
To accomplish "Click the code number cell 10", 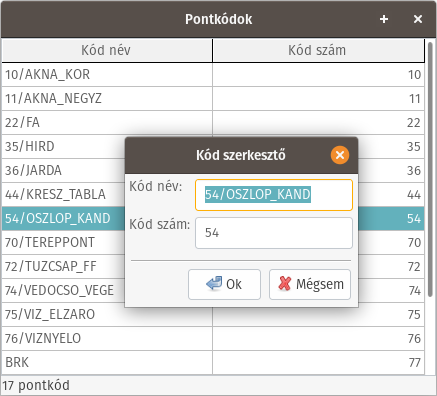I will click(318, 75).
